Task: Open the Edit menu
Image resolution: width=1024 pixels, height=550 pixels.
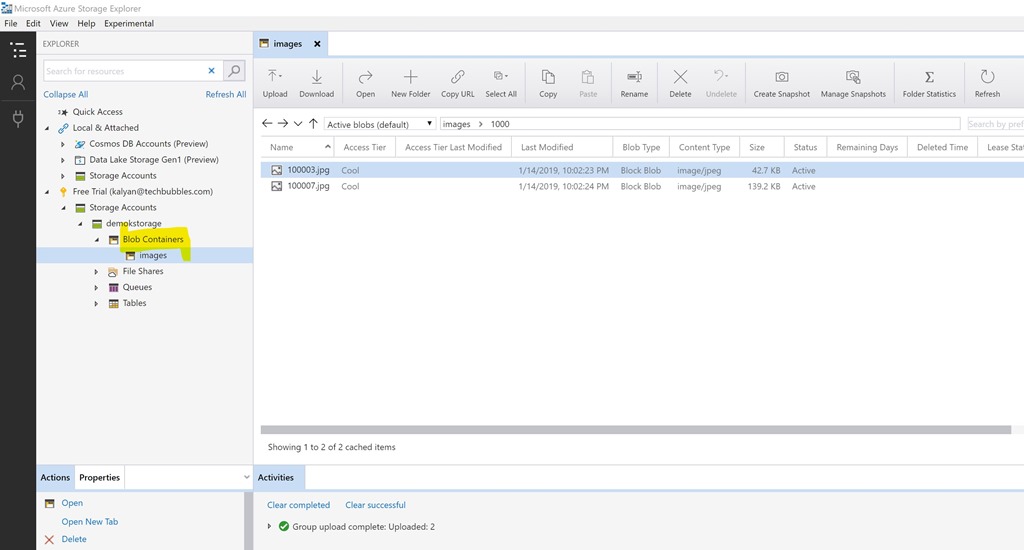Action: [33, 24]
